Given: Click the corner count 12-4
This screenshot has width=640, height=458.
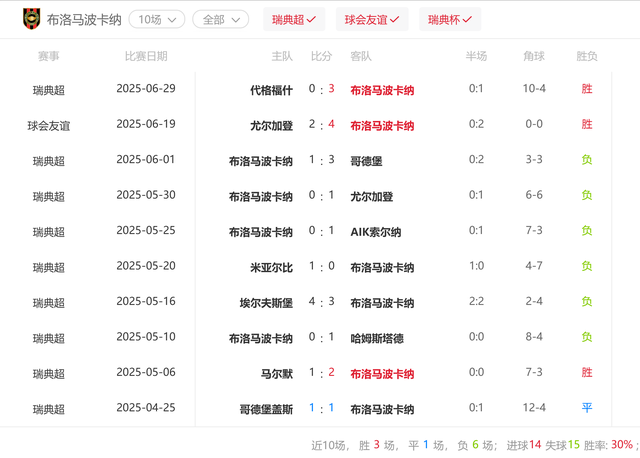Looking at the screenshot, I should pos(534,408).
